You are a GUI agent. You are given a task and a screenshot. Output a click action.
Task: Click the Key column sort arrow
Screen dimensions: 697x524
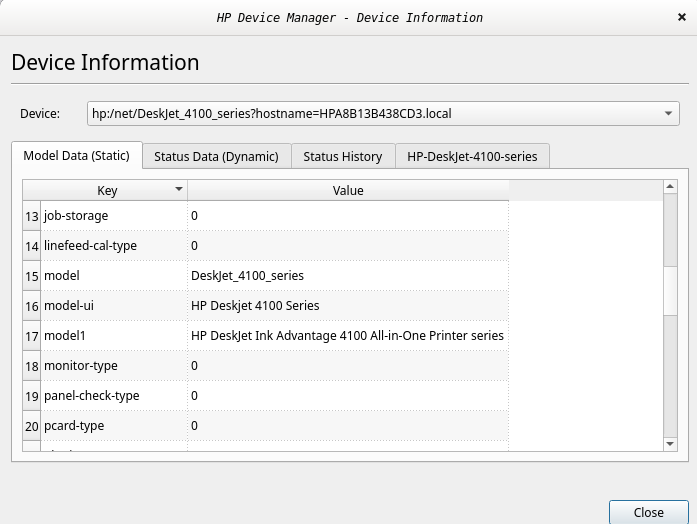tap(179, 189)
